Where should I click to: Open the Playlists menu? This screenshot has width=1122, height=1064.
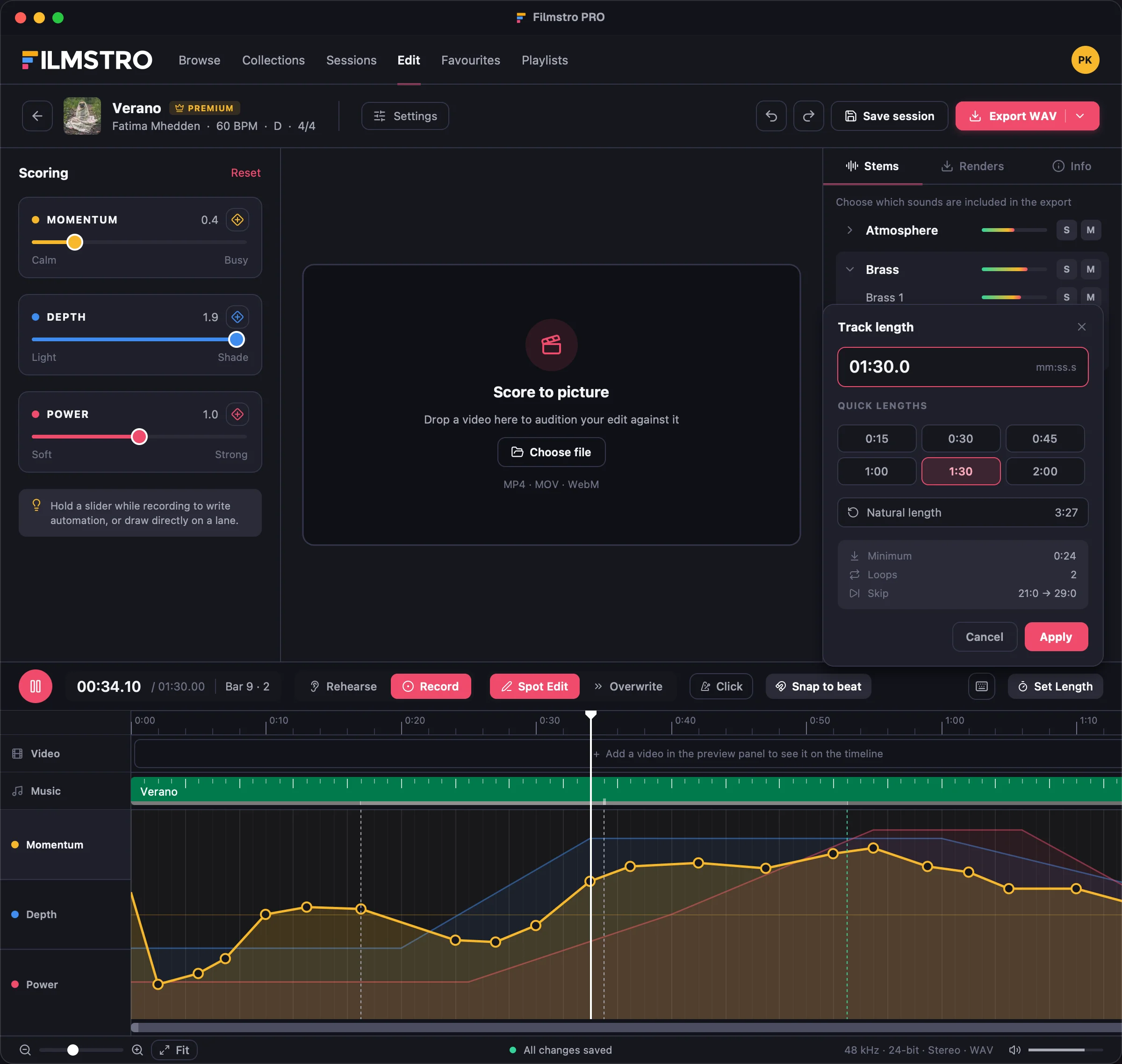[x=545, y=60]
